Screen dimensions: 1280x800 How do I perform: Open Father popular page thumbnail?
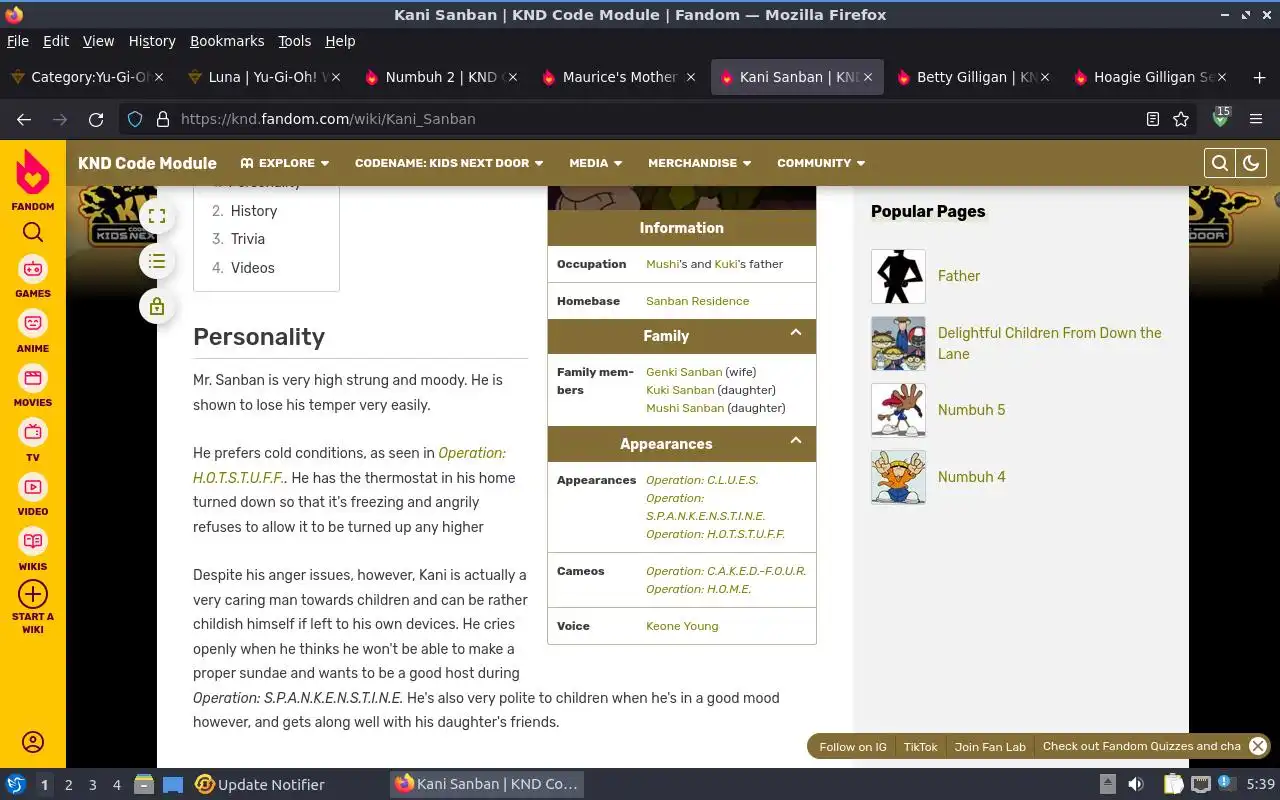[898, 276]
